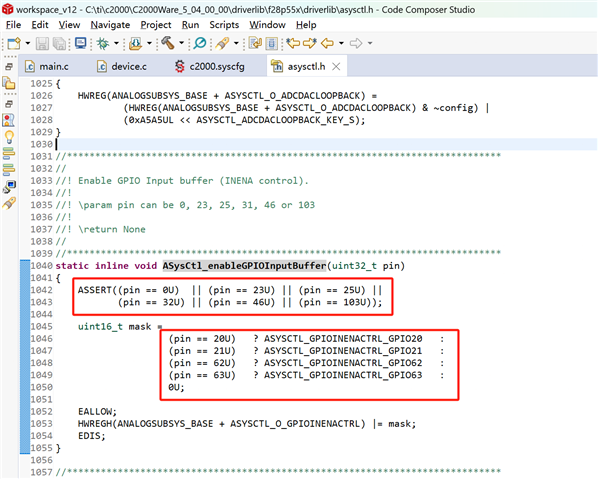Open the flashlight tool icon in toolbar
The height and width of the screenshot is (479, 598).
[x=222, y=43]
